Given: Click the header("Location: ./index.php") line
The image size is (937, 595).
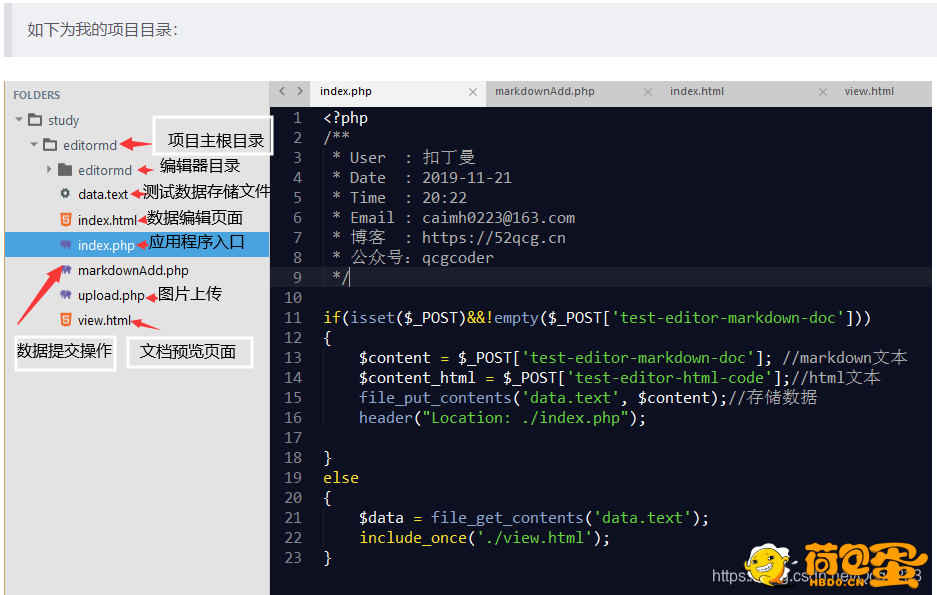Looking at the screenshot, I should point(503,418).
